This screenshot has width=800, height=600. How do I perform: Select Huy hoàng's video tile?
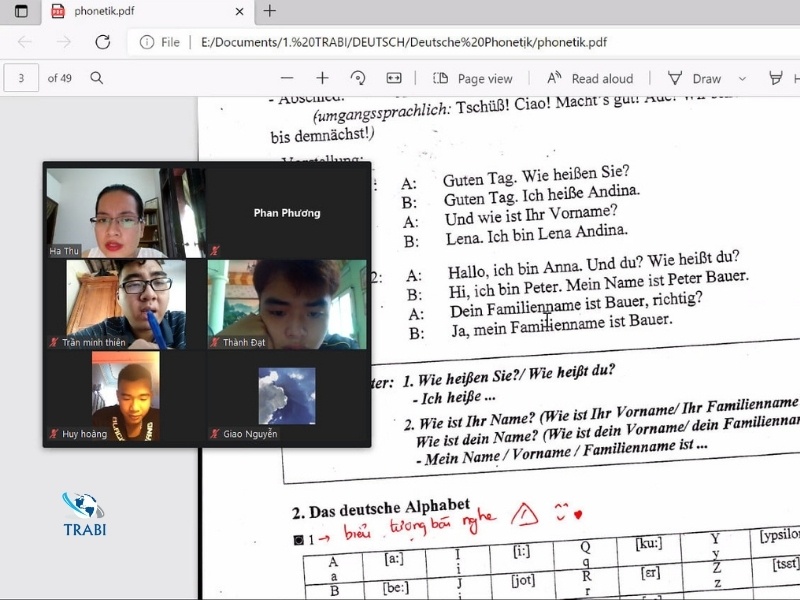click(x=127, y=396)
